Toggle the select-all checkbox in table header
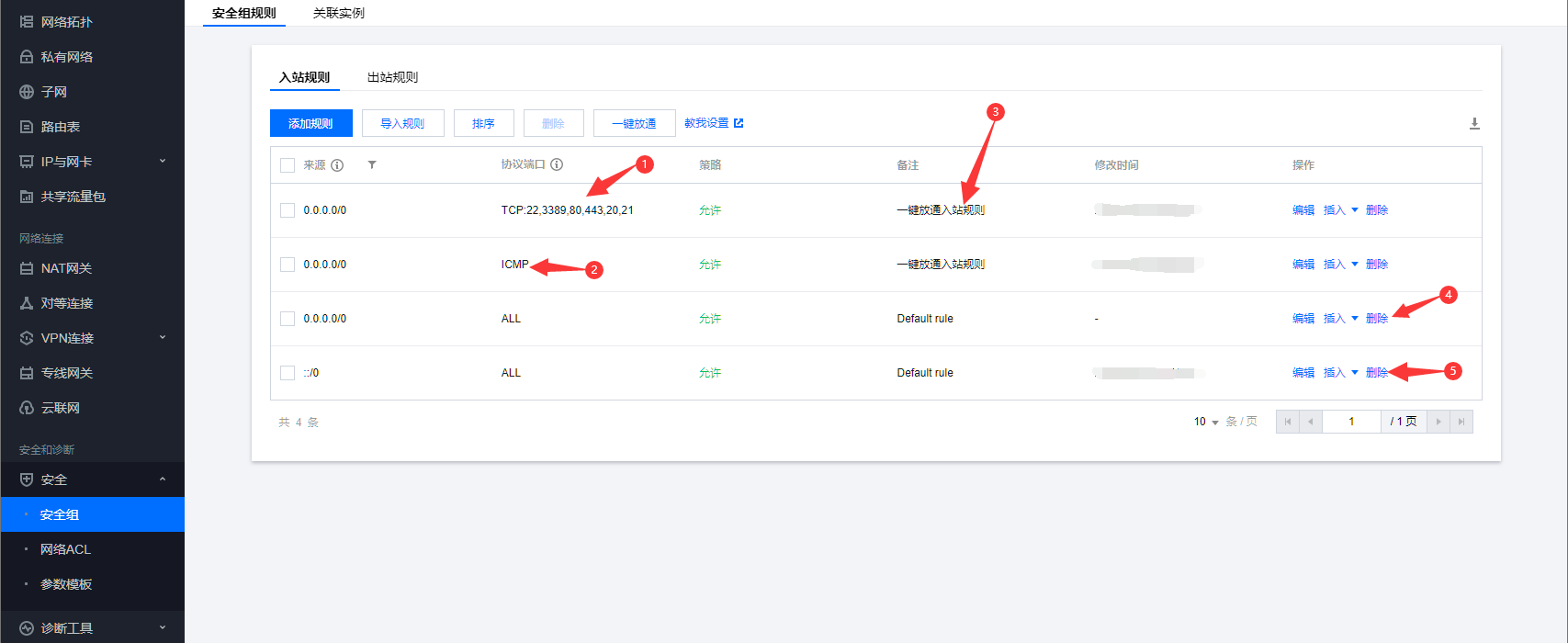 coord(288,165)
